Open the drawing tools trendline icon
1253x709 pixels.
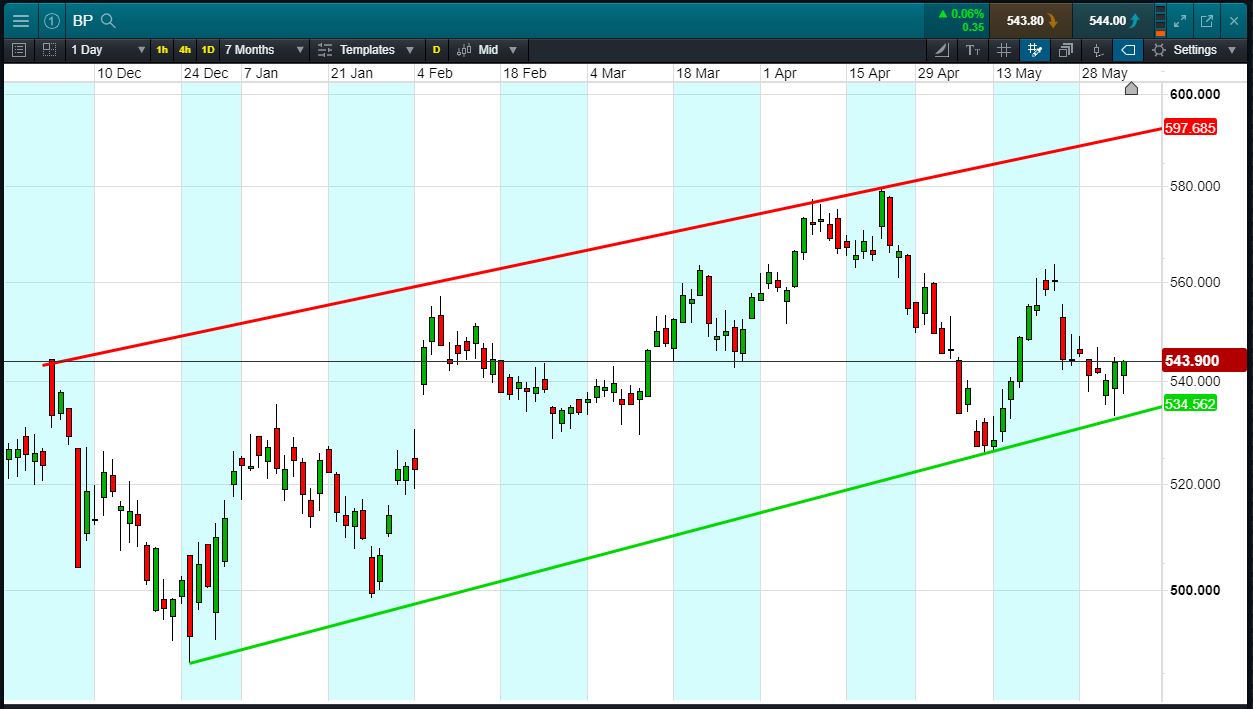click(942, 49)
